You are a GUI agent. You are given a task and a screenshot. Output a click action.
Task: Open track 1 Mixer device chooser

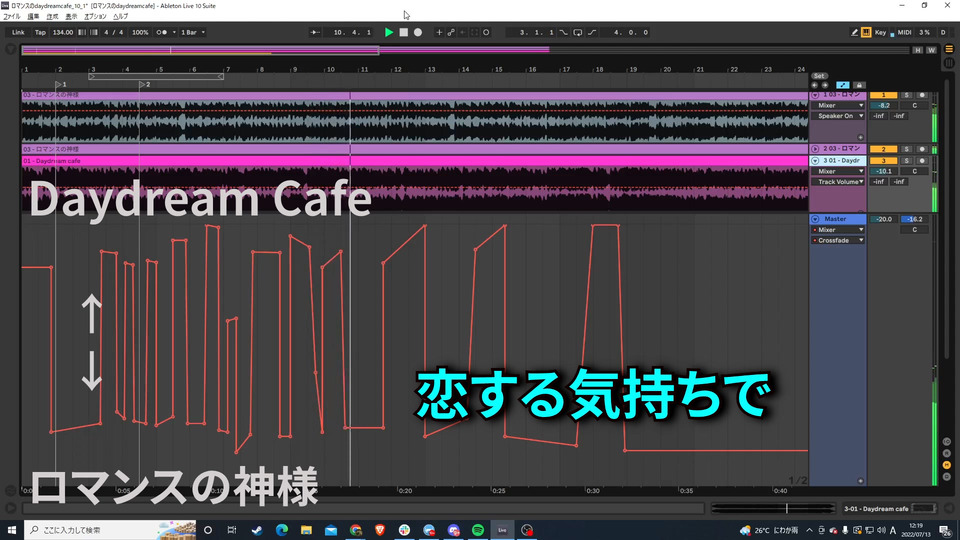click(838, 105)
